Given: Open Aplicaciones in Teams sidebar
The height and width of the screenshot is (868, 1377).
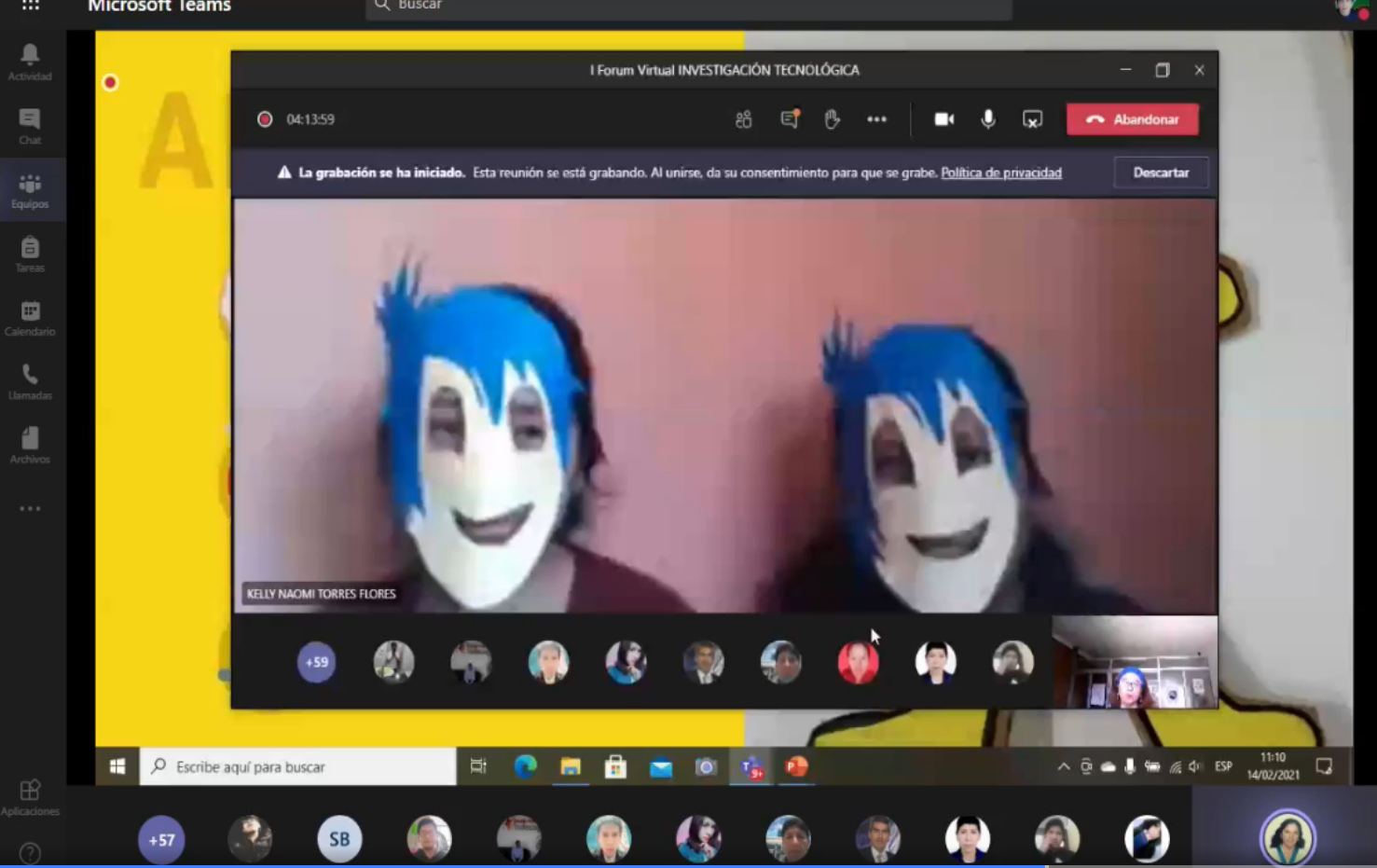Looking at the screenshot, I should [x=30, y=798].
